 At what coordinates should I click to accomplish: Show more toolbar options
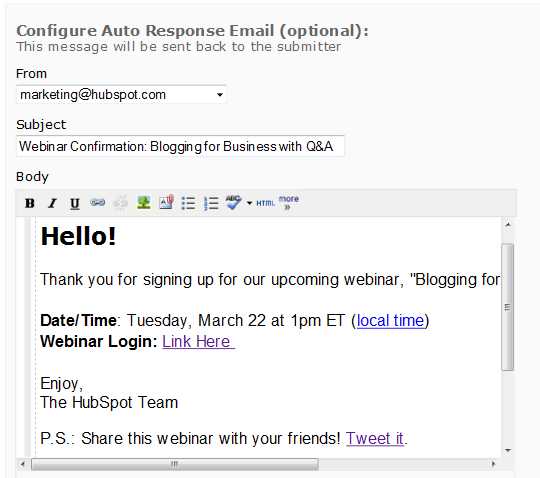click(289, 202)
